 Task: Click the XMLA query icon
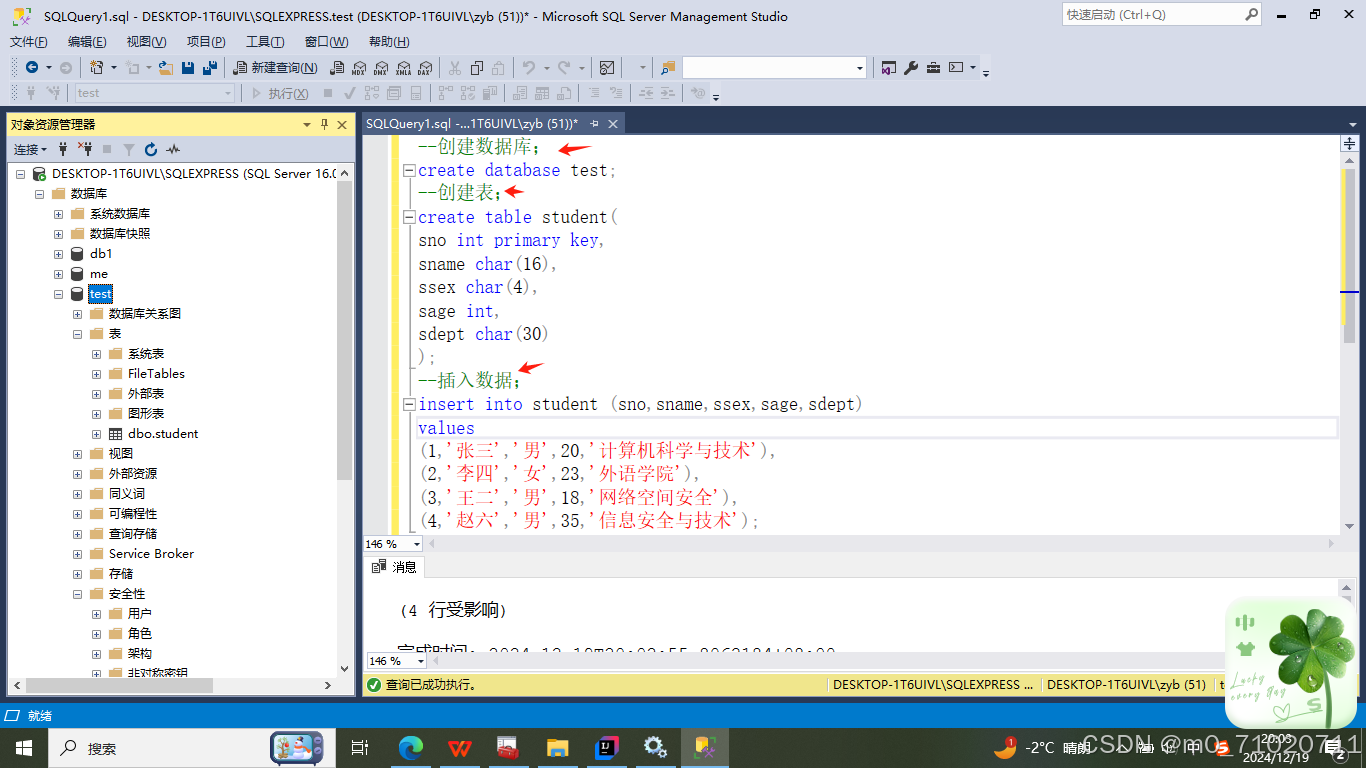tap(402, 68)
